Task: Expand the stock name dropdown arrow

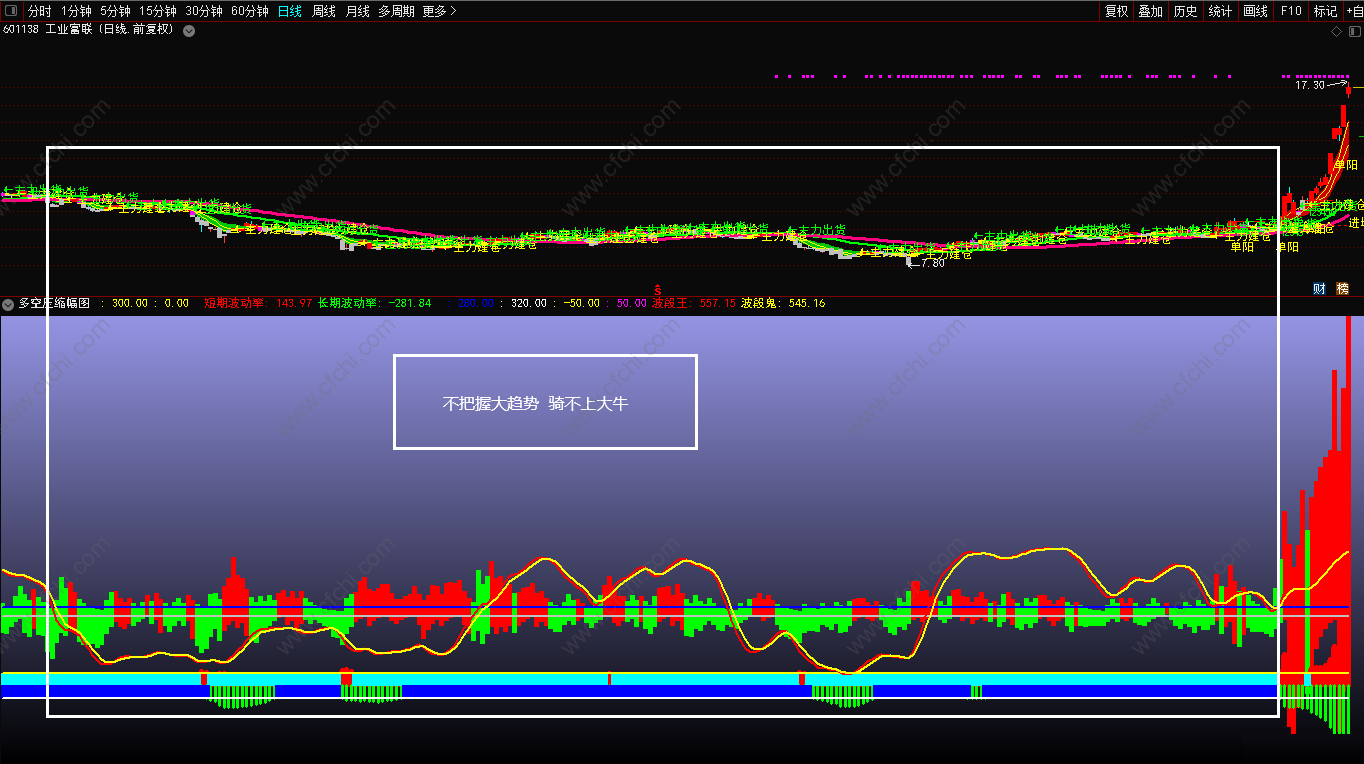Action: pos(189,30)
